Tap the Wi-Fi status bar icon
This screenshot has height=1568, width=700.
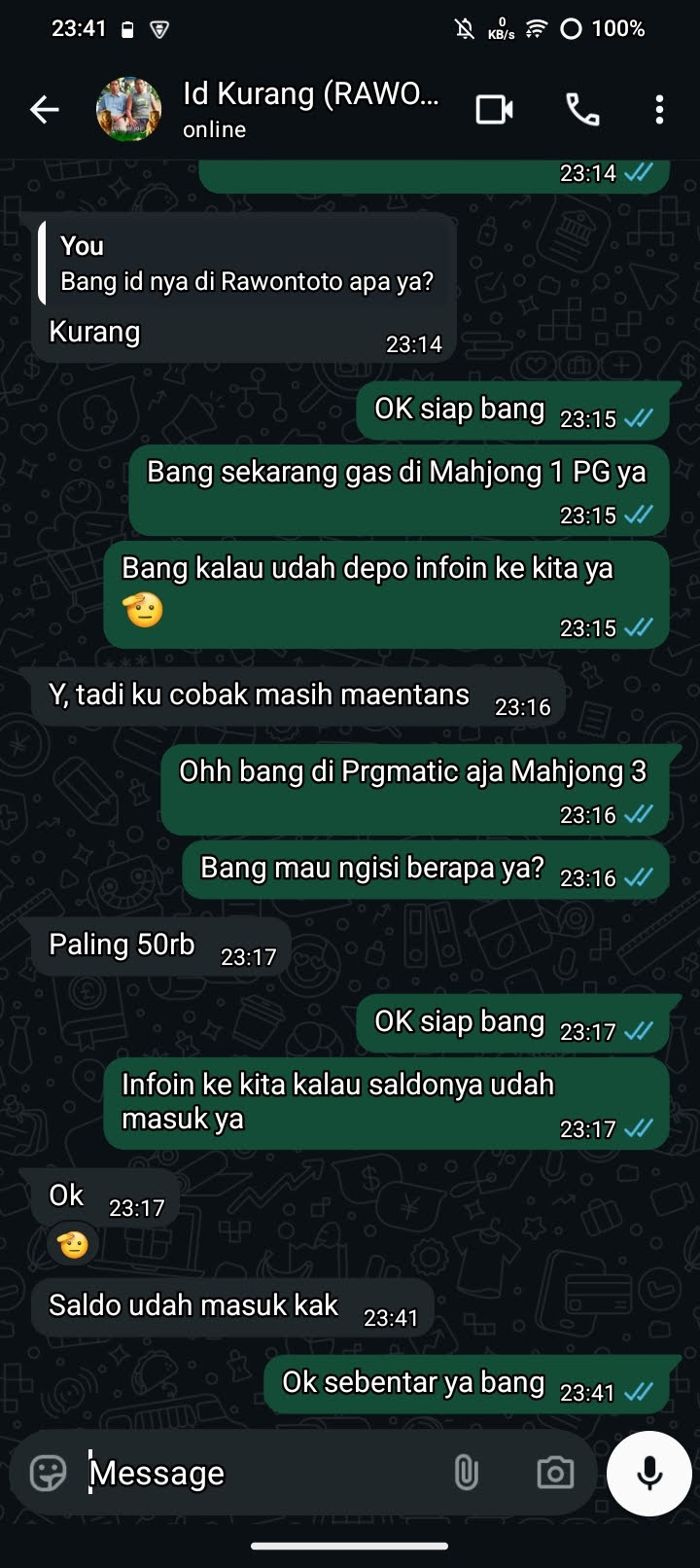click(536, 29)
